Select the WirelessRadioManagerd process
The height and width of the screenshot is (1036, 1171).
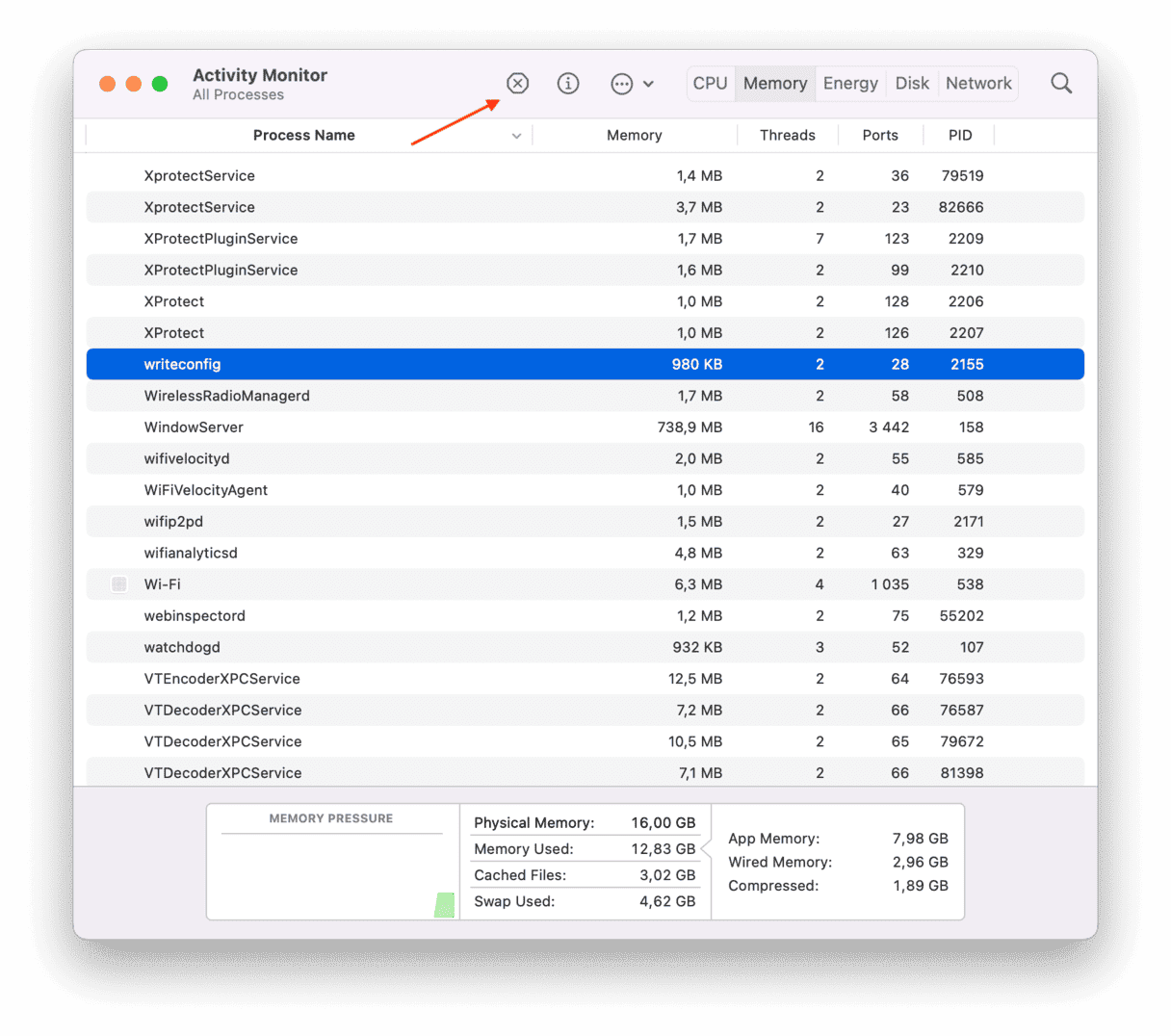tap(585, 396)
